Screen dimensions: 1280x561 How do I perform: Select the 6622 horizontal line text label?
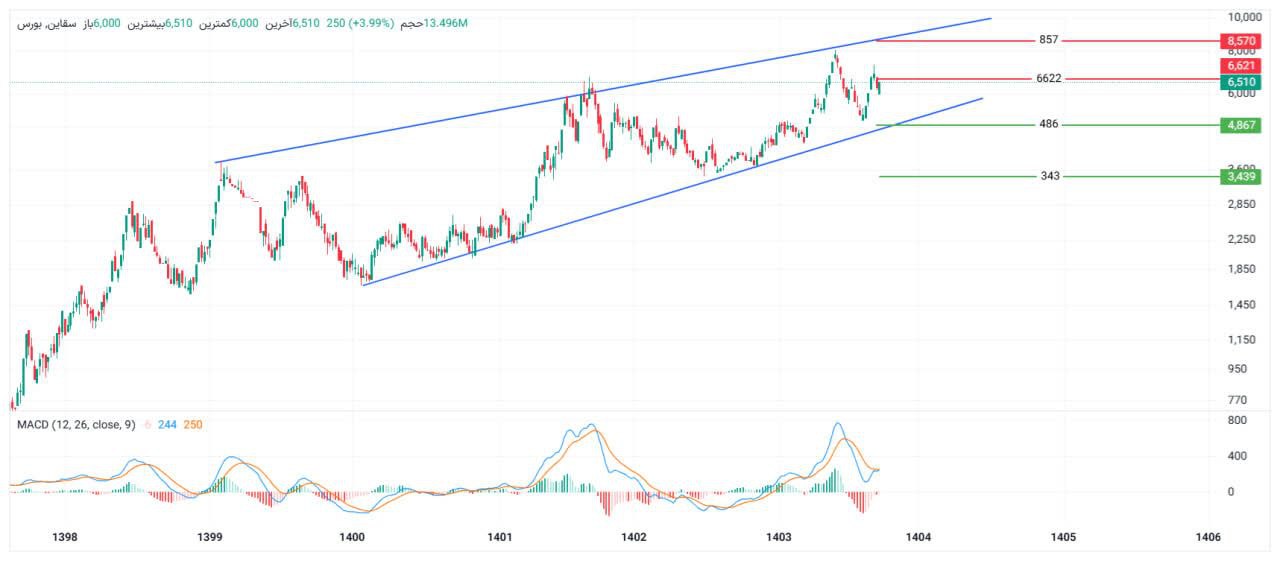(1048, 78)
